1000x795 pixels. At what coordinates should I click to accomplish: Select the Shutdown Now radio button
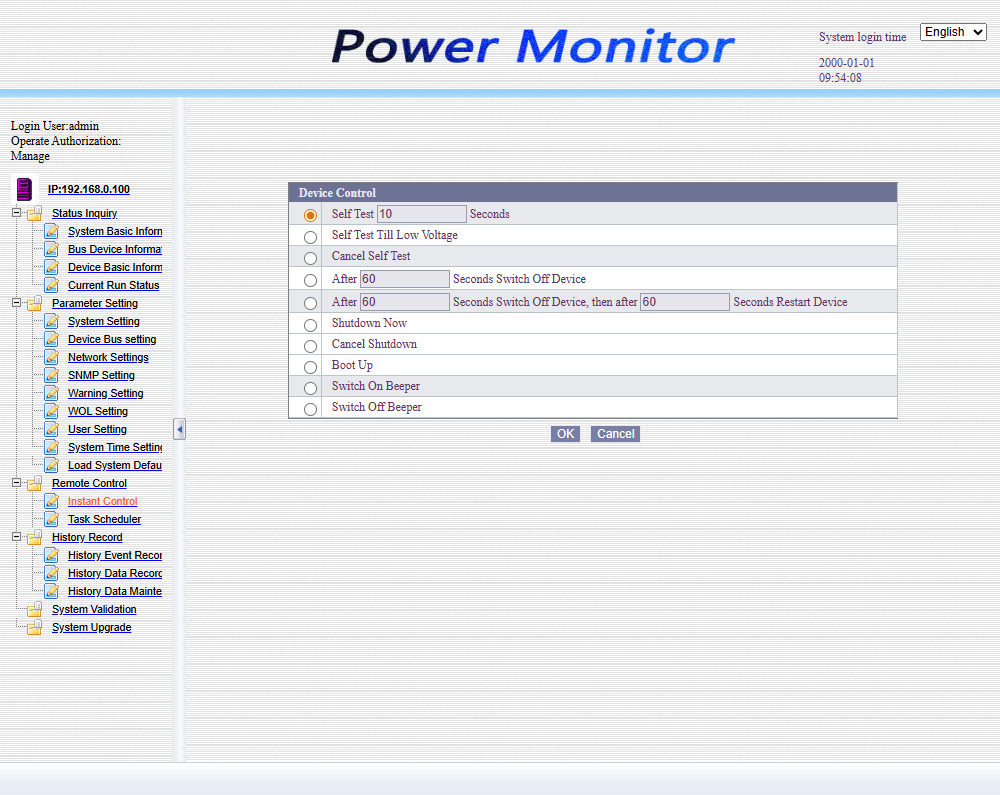click(310, 325)
